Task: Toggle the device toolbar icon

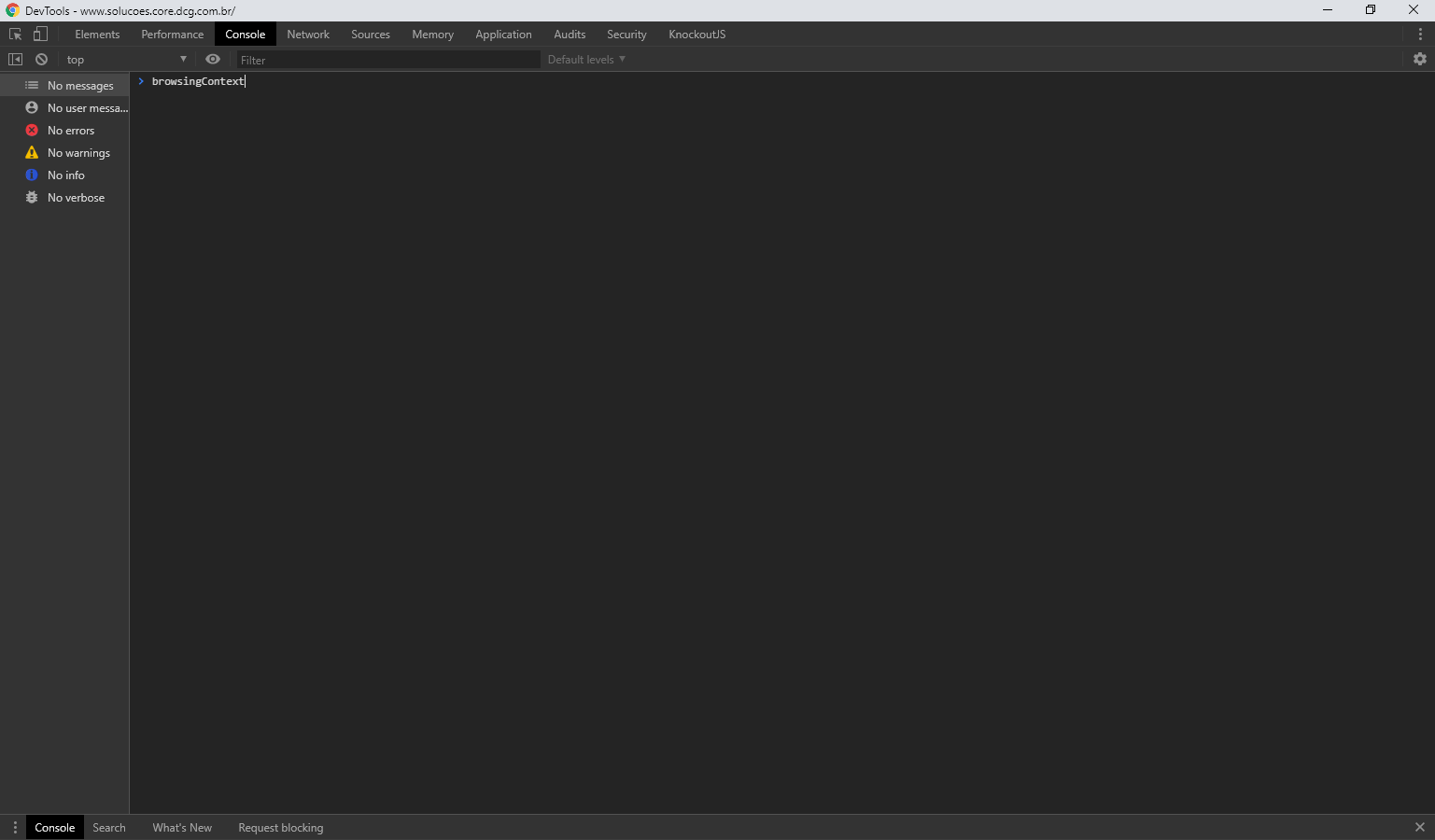Action: 40,35
